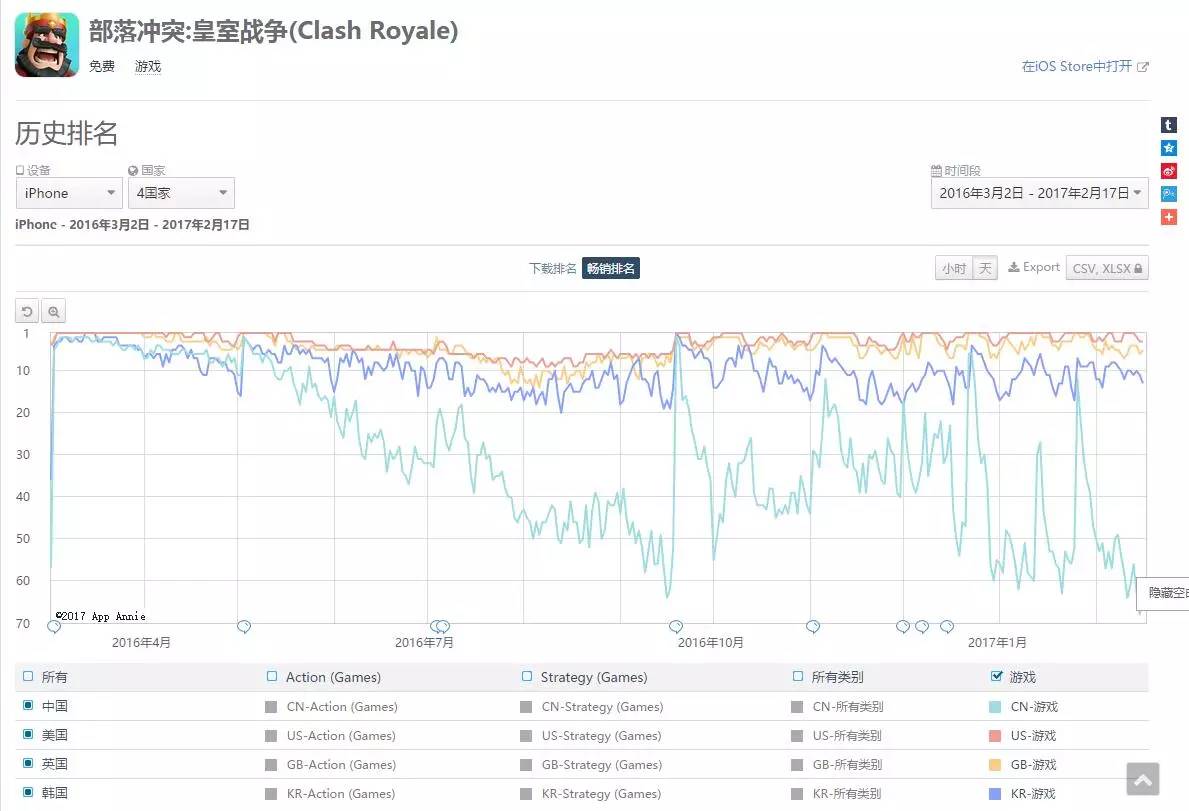
Task: Click the gray CN-Action (Games) swatch
Action: point(271,706)
